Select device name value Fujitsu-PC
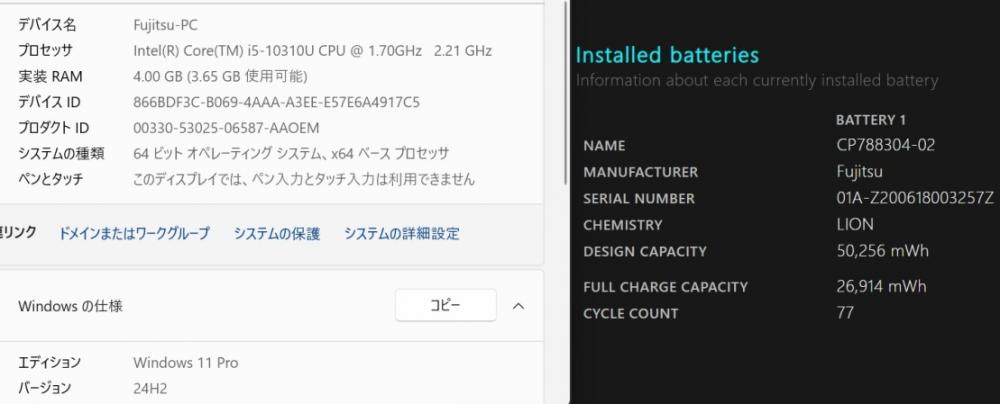Screen dimensions: 1000x404 coord(165,25)
